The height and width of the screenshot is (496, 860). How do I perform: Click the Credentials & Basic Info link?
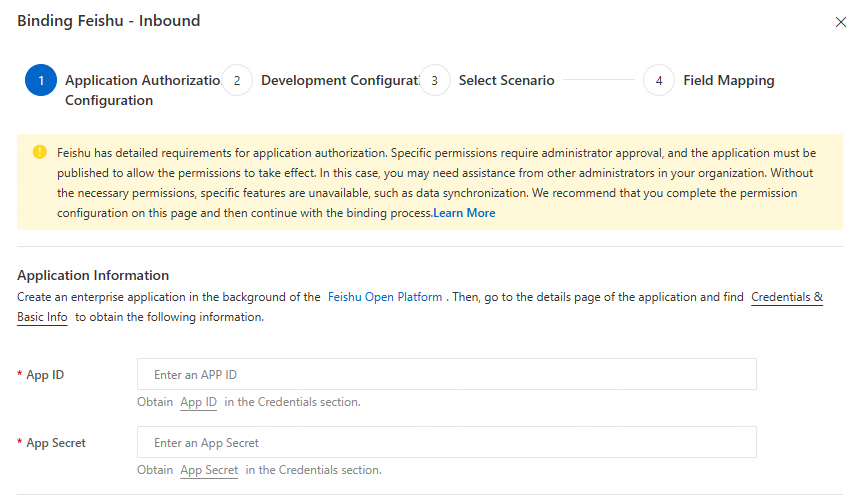tap(787, 297)
